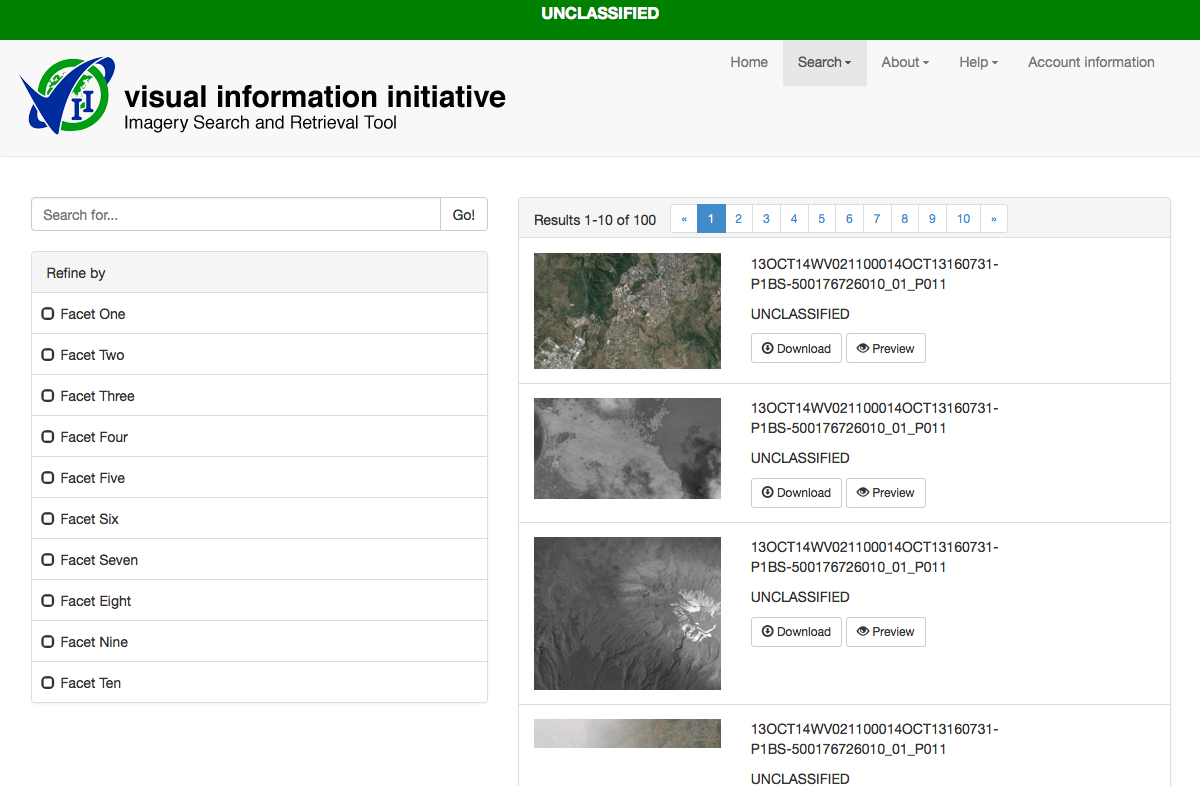
Task: Click the Search for text field
Action: pos(236,215)
